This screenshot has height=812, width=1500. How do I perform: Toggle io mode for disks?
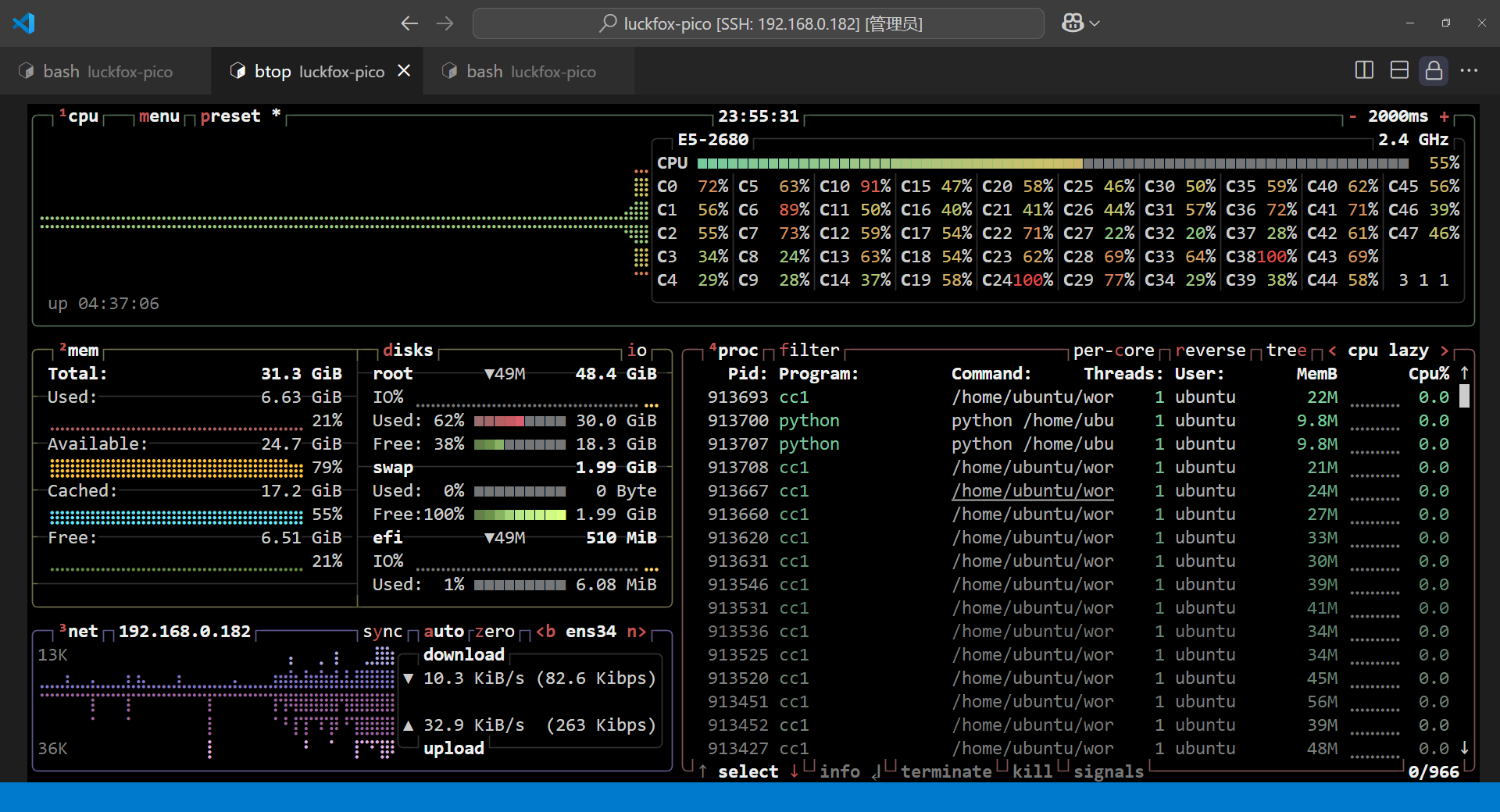[x=637, y=351]
